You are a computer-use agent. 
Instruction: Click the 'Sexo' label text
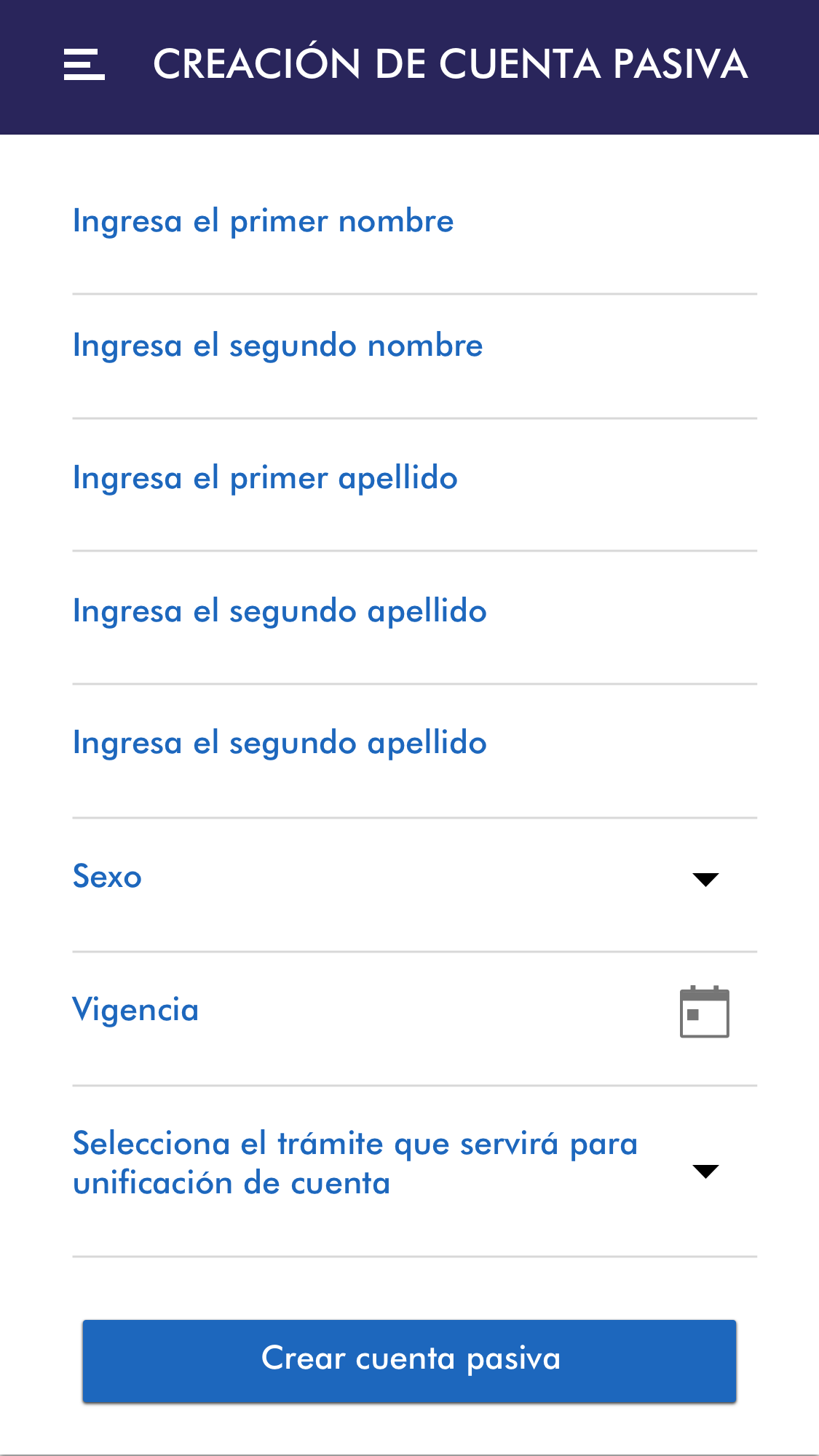(x=107, y=877)
